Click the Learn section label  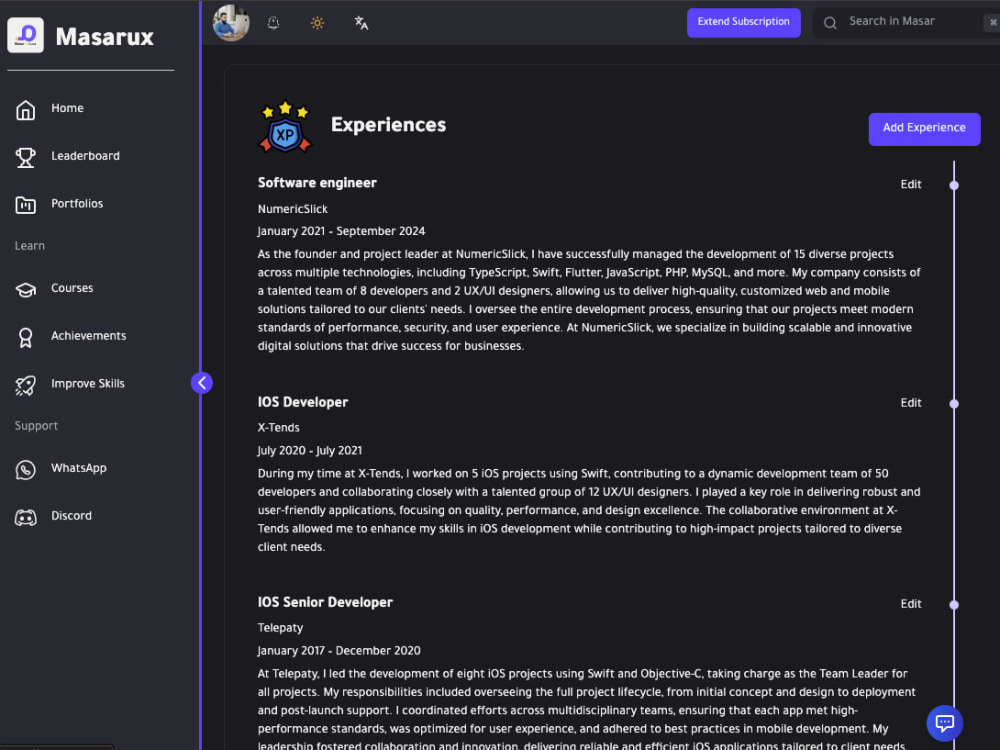tap(30, 246)
